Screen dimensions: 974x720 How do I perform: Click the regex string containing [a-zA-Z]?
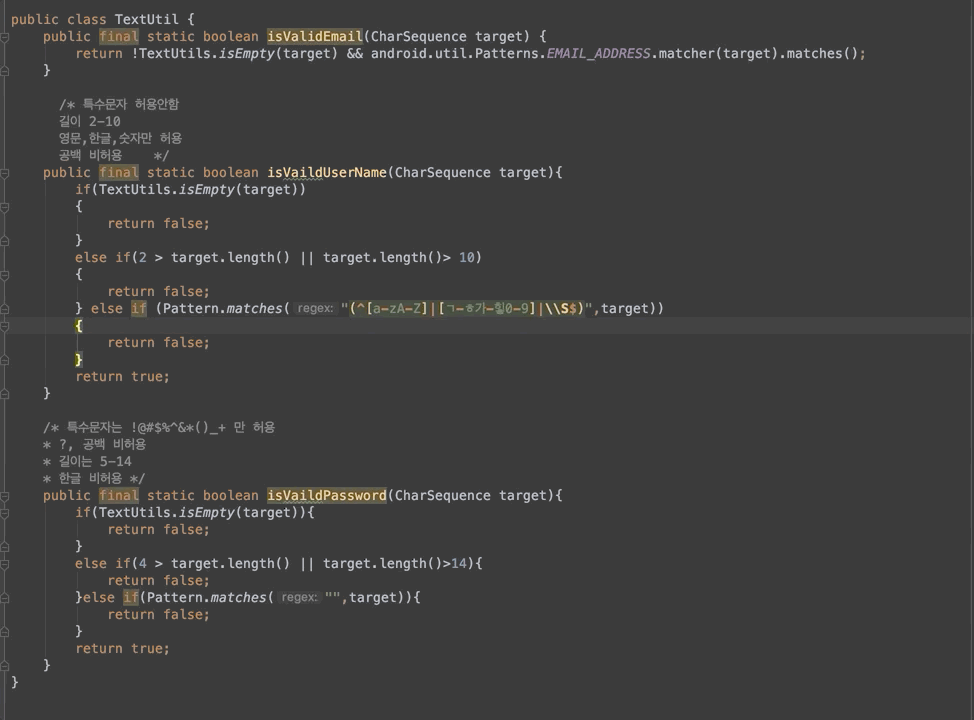click(467, 308)
